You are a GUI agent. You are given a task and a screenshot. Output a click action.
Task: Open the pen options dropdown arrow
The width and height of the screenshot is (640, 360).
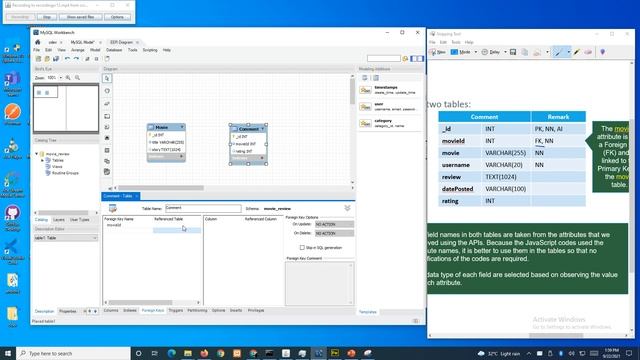pyautogui.click(x=568, y=52)
